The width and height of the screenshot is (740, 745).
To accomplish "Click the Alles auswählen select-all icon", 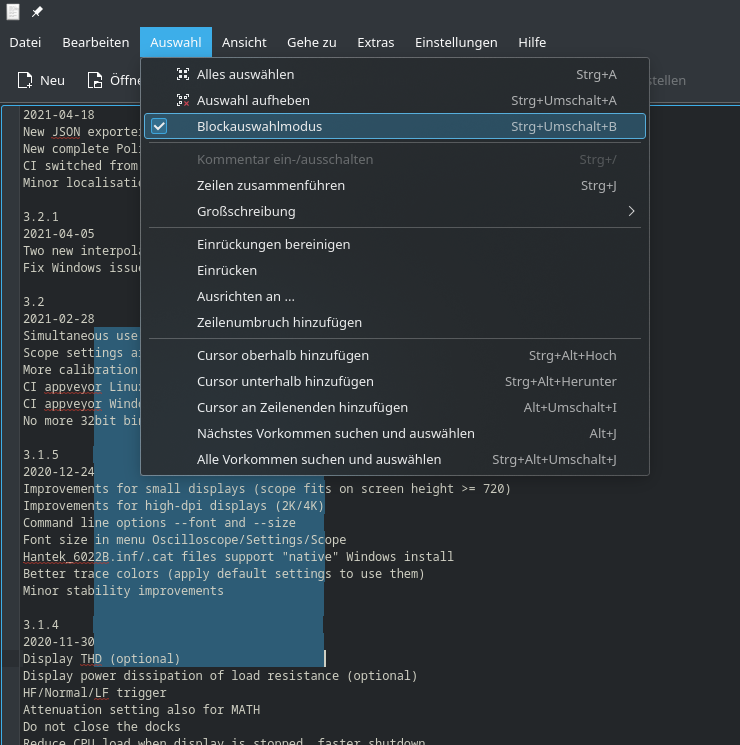I will coord(183,74).
